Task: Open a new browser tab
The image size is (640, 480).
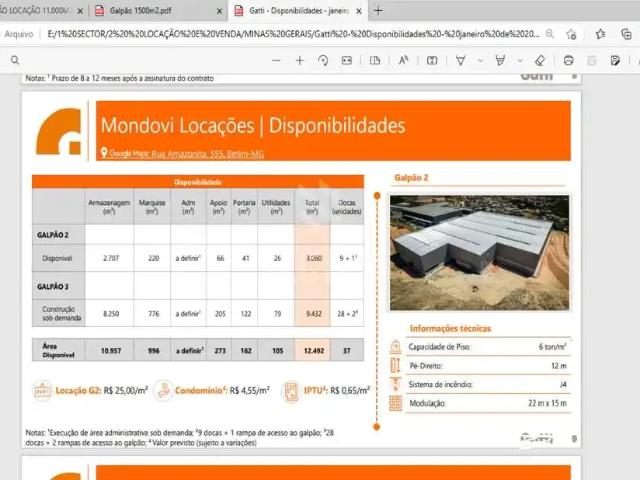Action: click(x=378, y=11)
